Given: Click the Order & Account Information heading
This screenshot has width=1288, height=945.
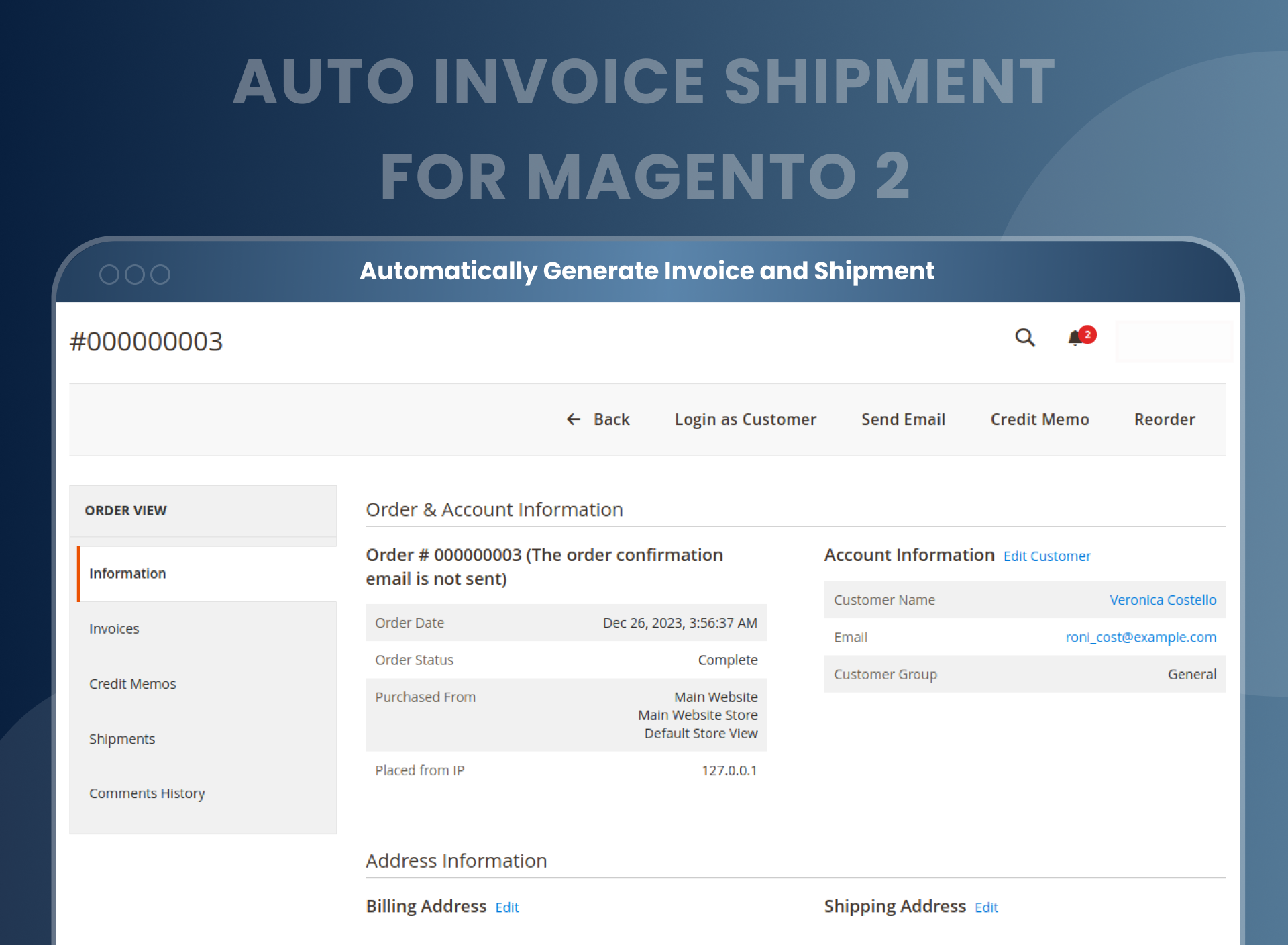Looking at the screenshot, I should coord(494,510).
